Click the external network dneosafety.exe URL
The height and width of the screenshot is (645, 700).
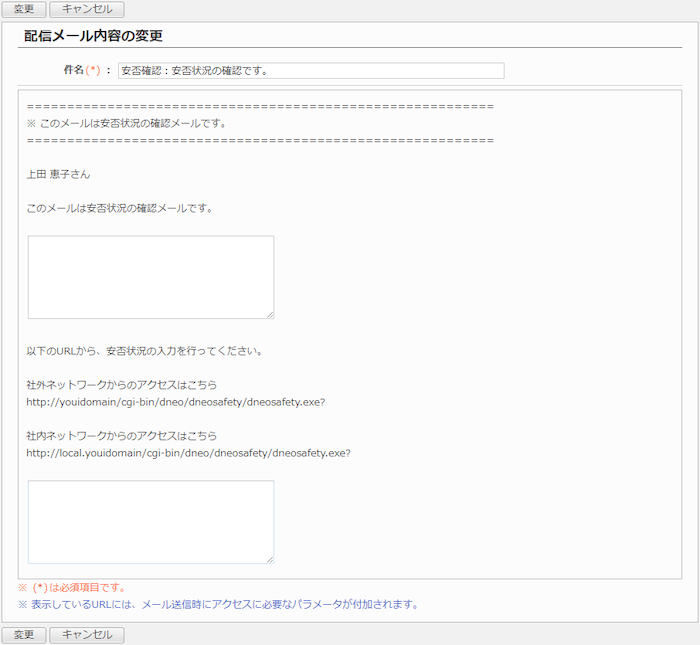coord(175,402)
